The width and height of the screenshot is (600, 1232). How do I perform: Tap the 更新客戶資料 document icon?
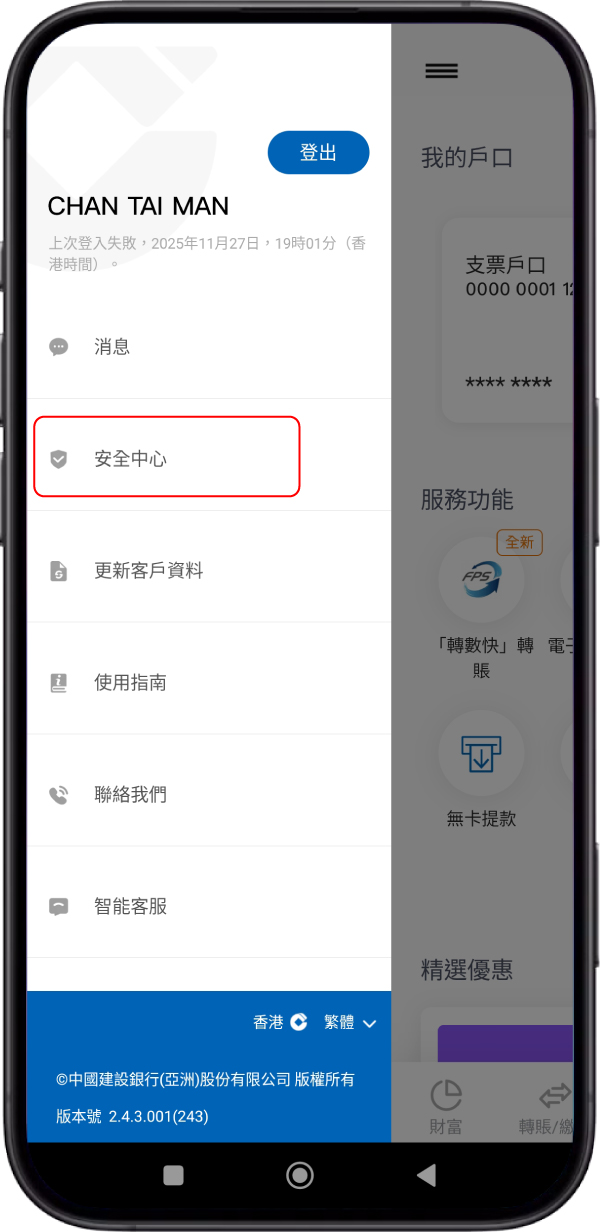[59, 571]
